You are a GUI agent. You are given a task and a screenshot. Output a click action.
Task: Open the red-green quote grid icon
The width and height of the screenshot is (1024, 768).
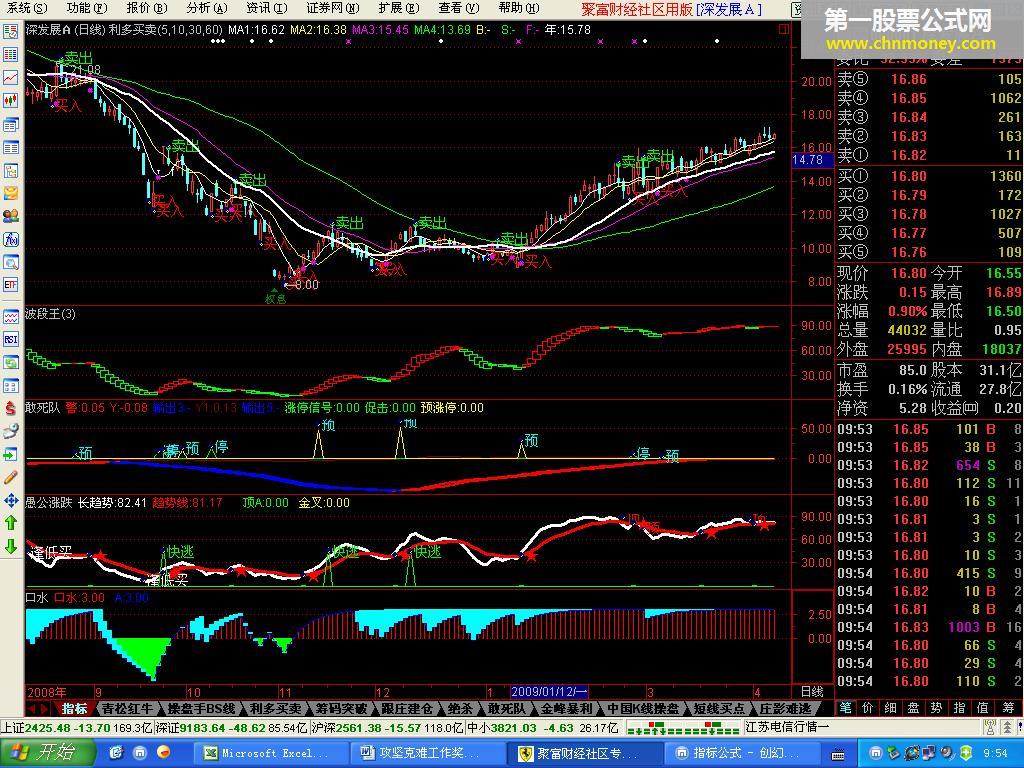point(10,55)
